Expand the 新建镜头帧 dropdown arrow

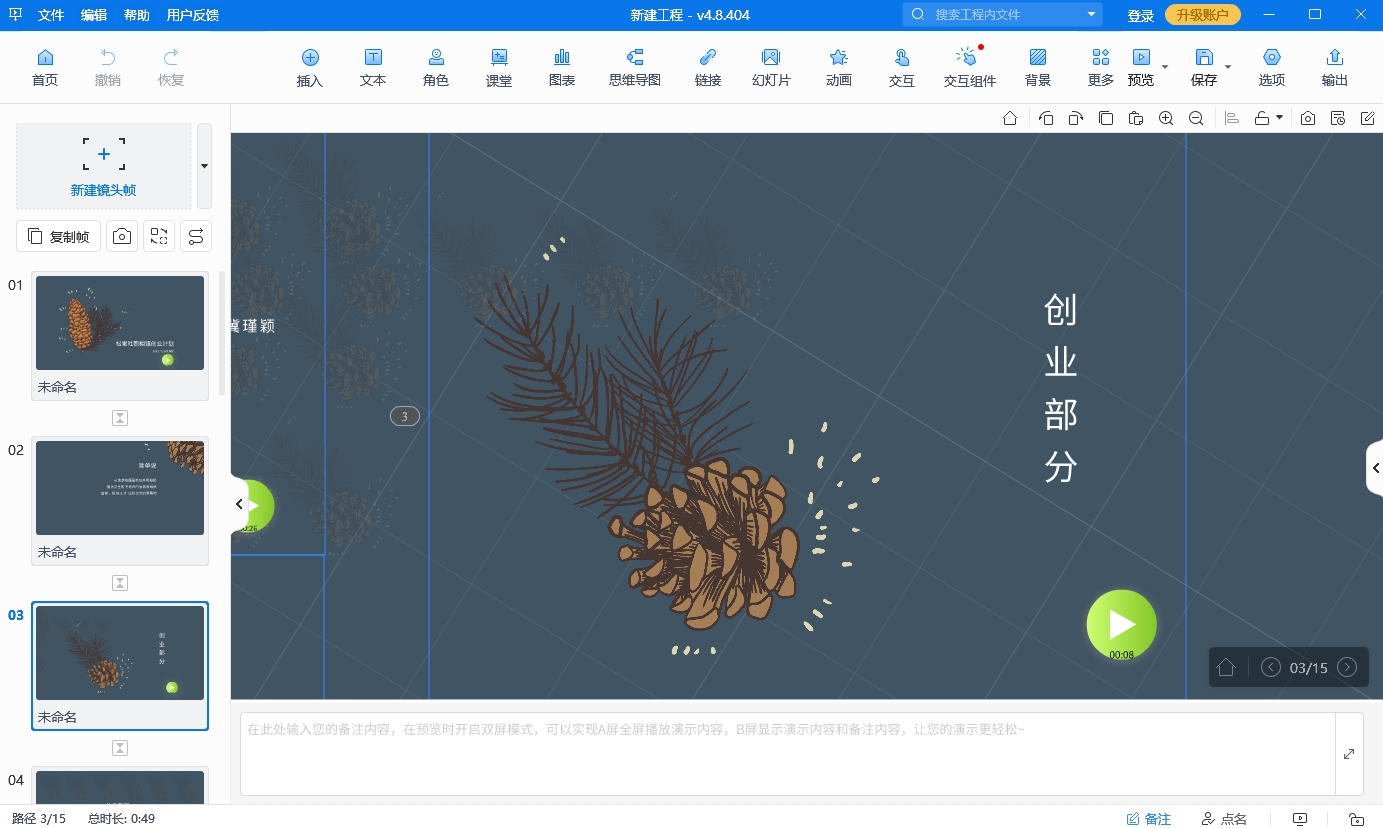point(204,166)
